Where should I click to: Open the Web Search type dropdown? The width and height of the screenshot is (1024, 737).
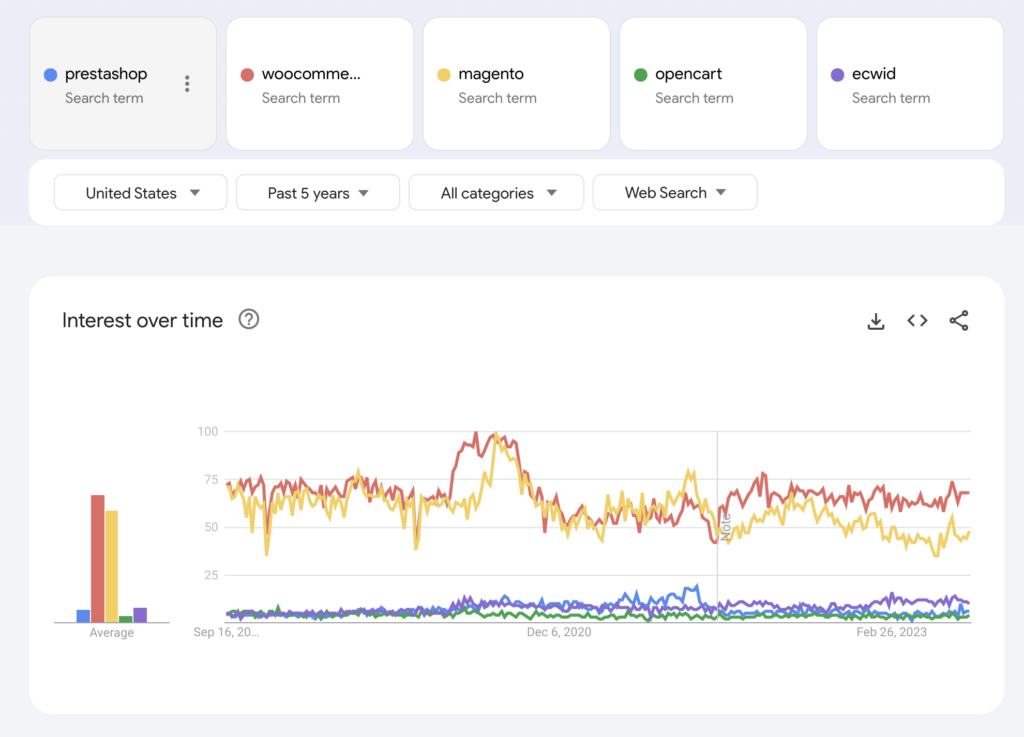[x=675, y=193]
